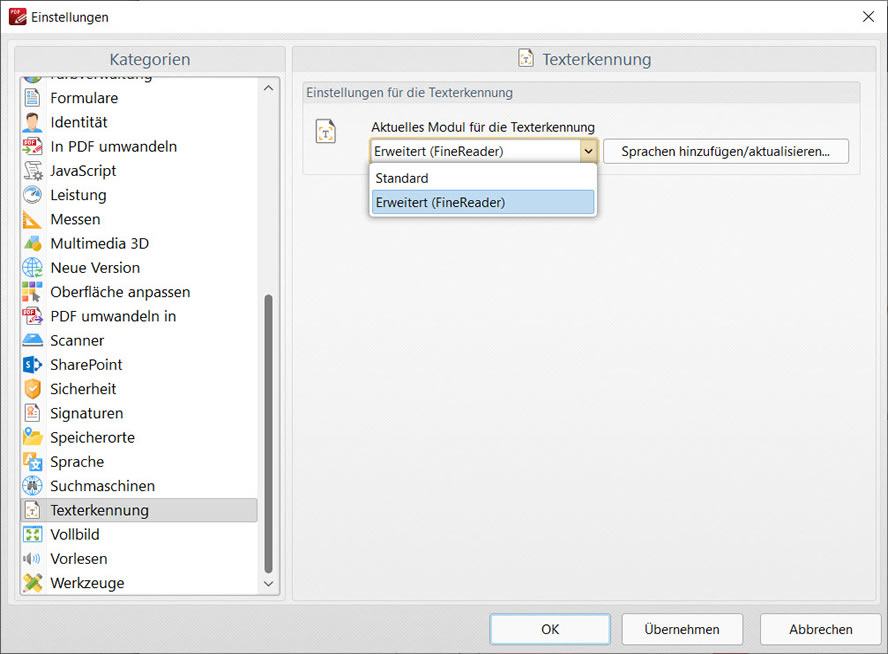Select the Scanner category
888x654 pixels.
[x=139, y=340]
